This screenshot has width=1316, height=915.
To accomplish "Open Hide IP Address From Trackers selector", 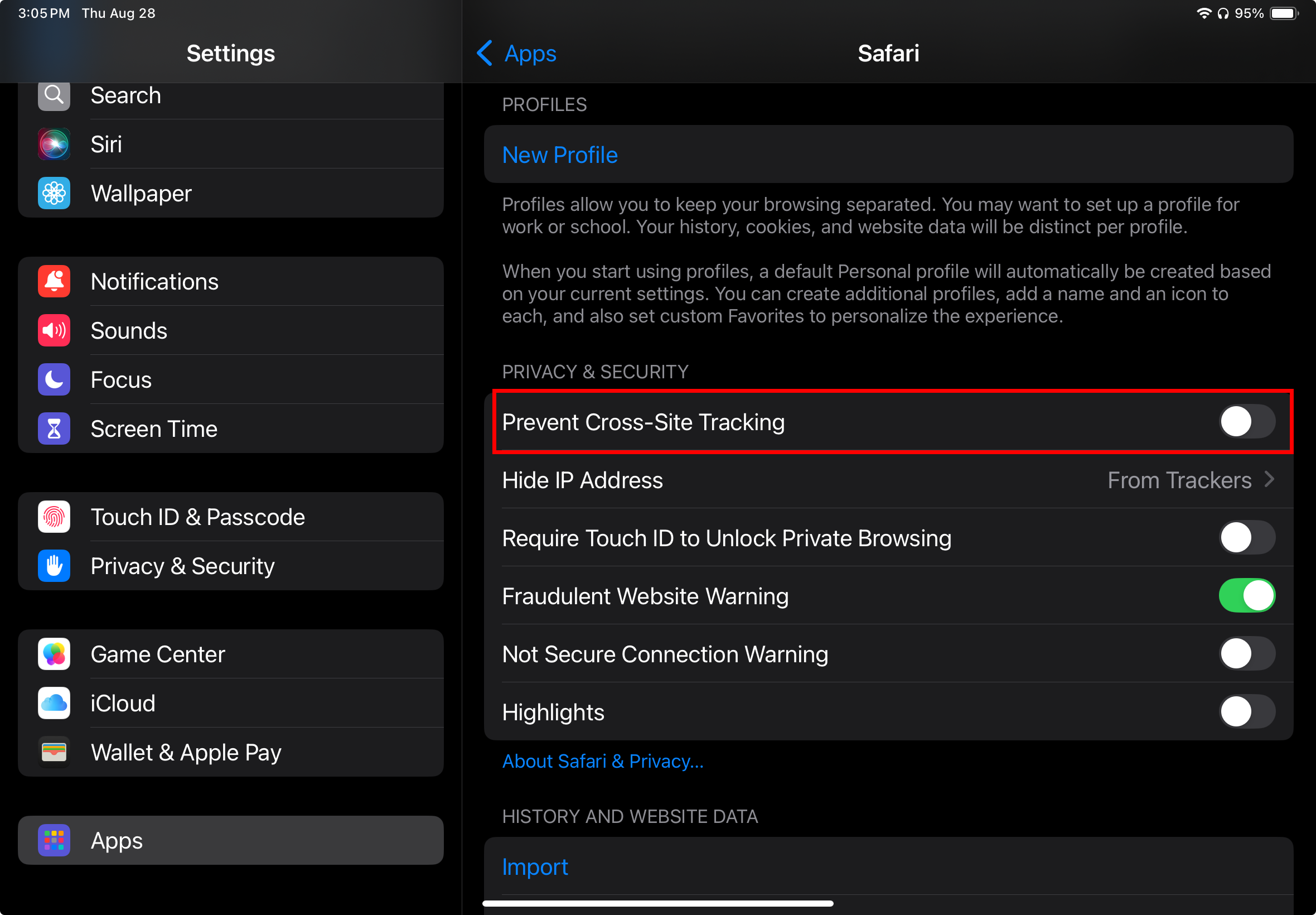I will pyautogui.click(x=1179, y=480).
